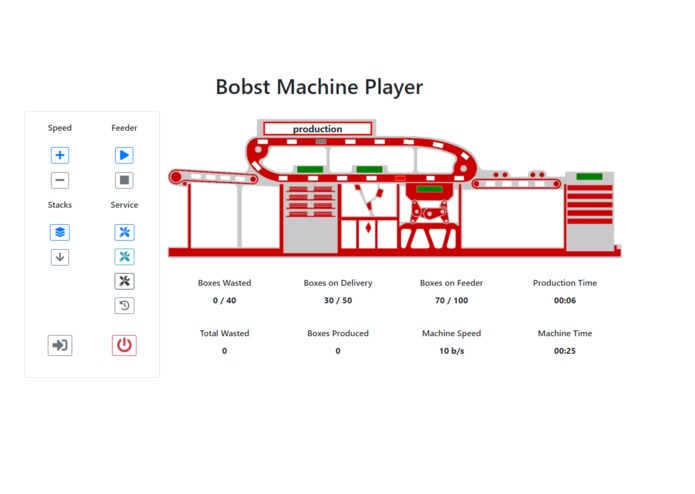Click the Boxes Wasted label
Viewport: 695px width, 494px height.
coord(224,283)
